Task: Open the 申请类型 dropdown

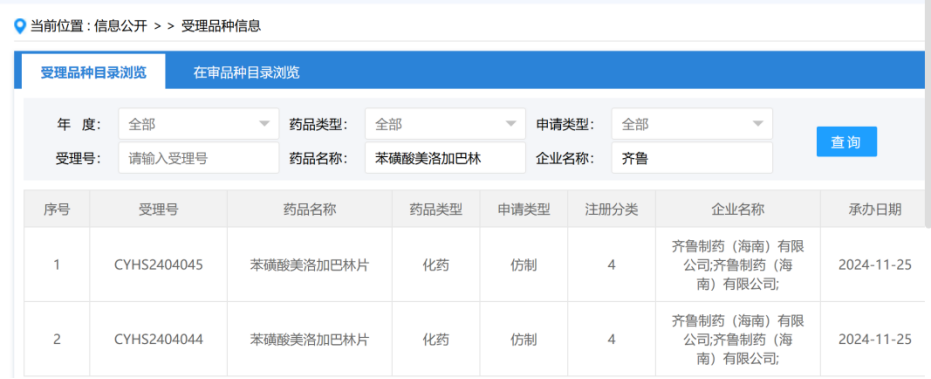Action: (x=692, y=124)
